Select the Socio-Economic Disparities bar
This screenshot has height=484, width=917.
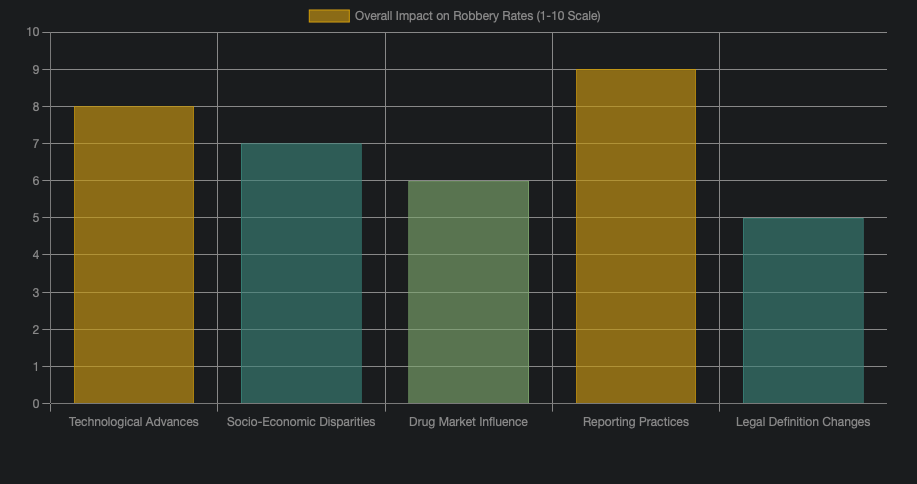coord(301,273)
